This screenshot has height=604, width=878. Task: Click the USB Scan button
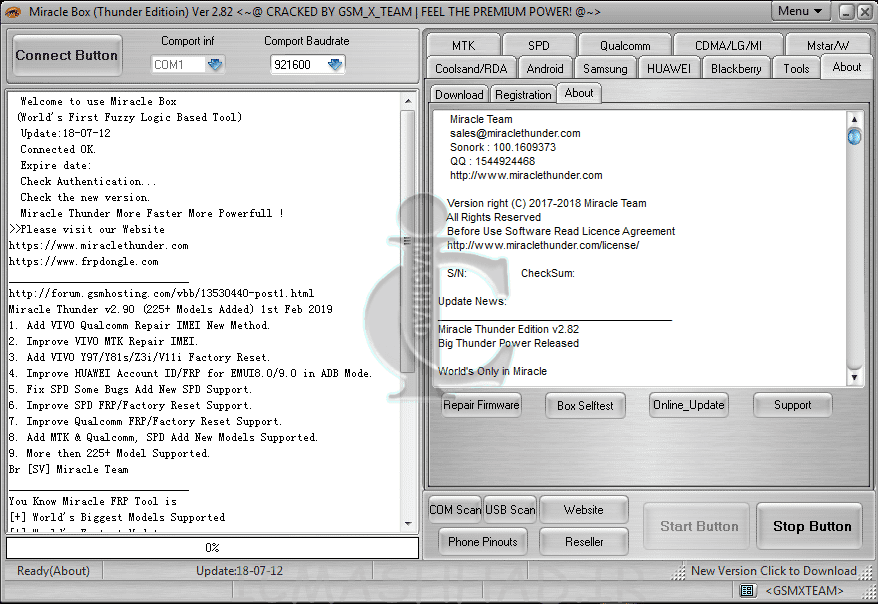(x=510, y=509)
